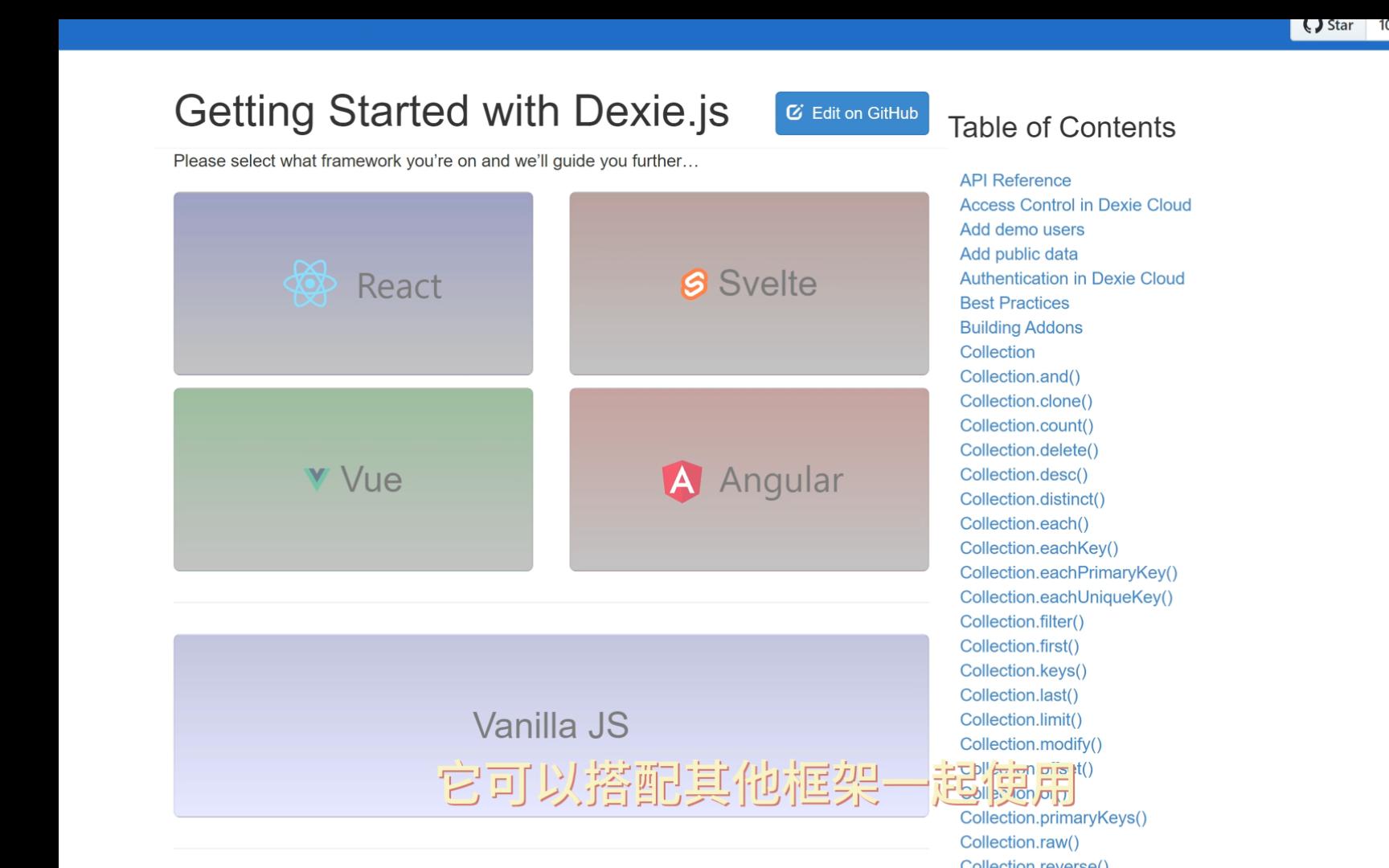Open Building Addons link

pyautogui.click(x=1021, y=327)
